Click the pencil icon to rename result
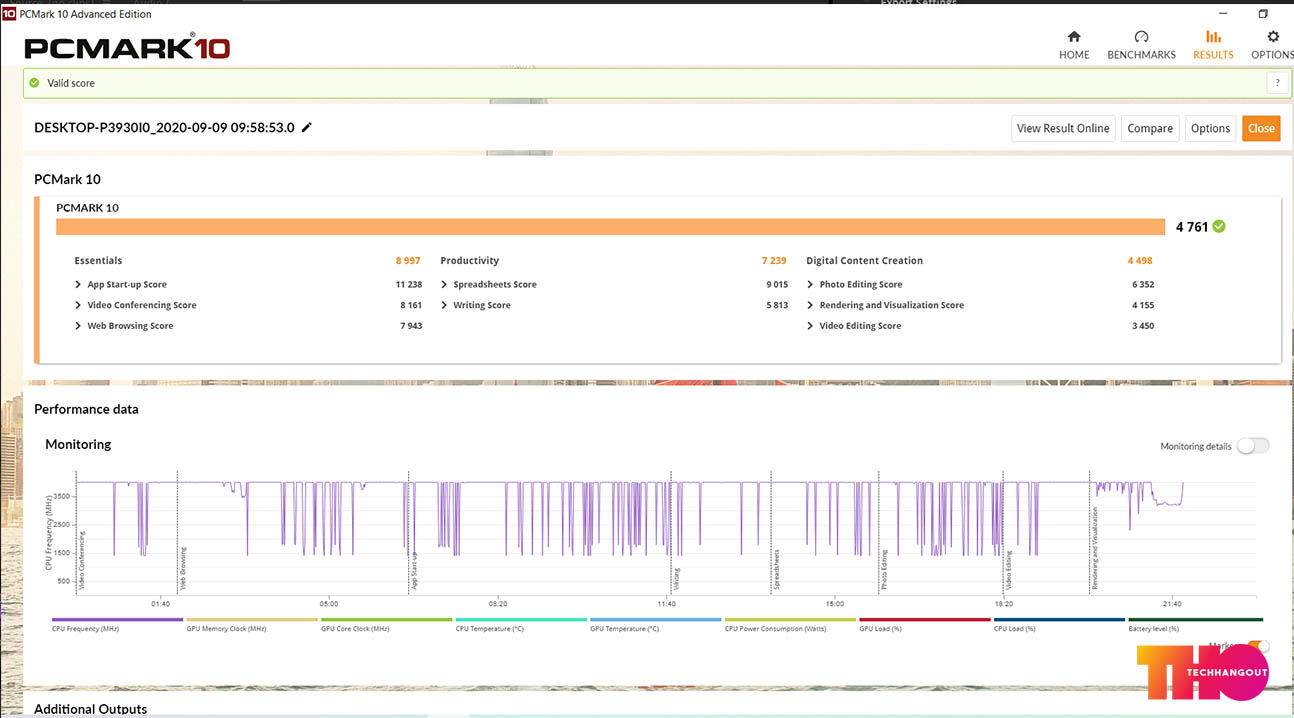This screenshot has width=1294, height=718. [307, 127]
